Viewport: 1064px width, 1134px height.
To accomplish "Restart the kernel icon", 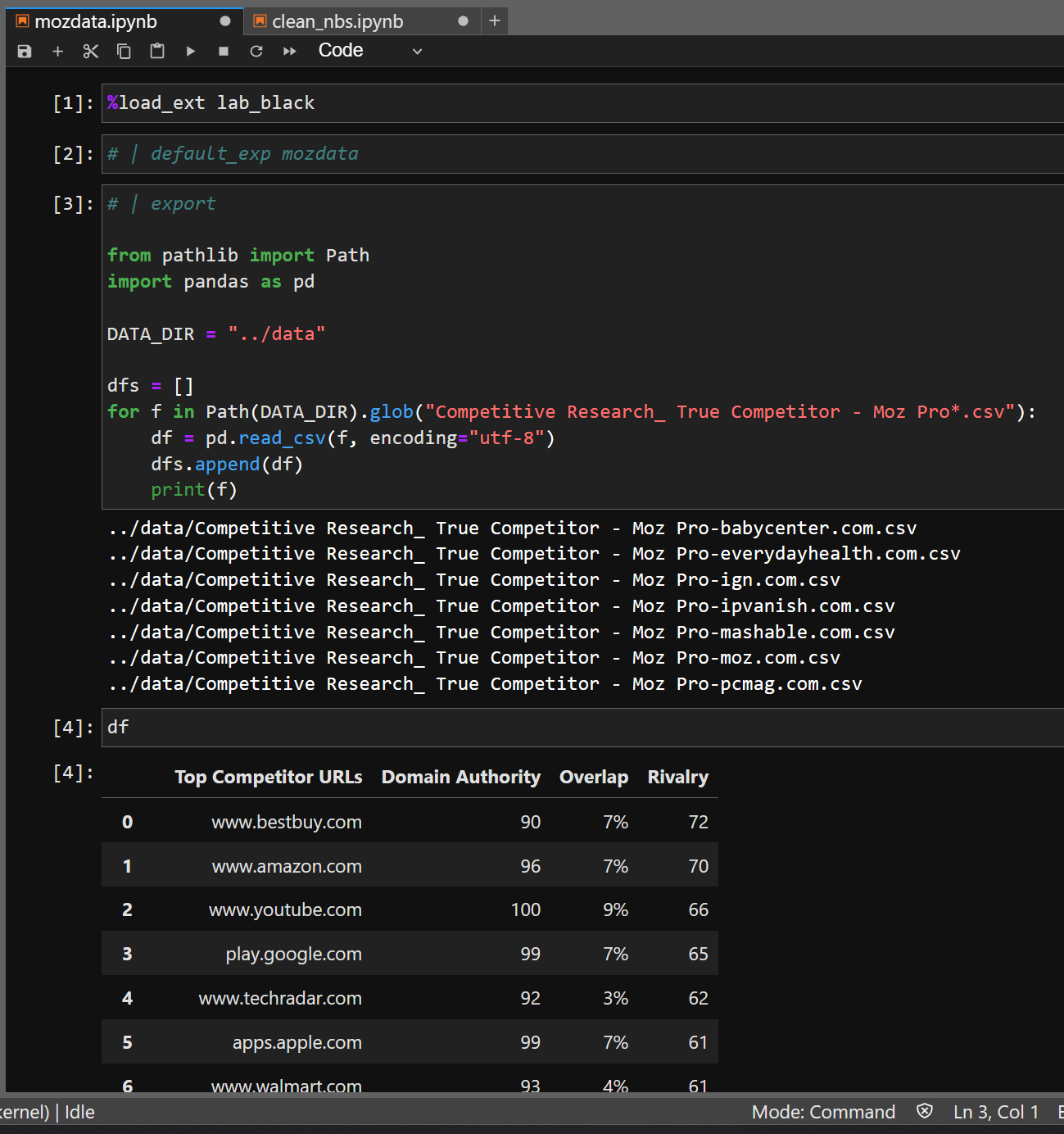I will tap(256, 52).
